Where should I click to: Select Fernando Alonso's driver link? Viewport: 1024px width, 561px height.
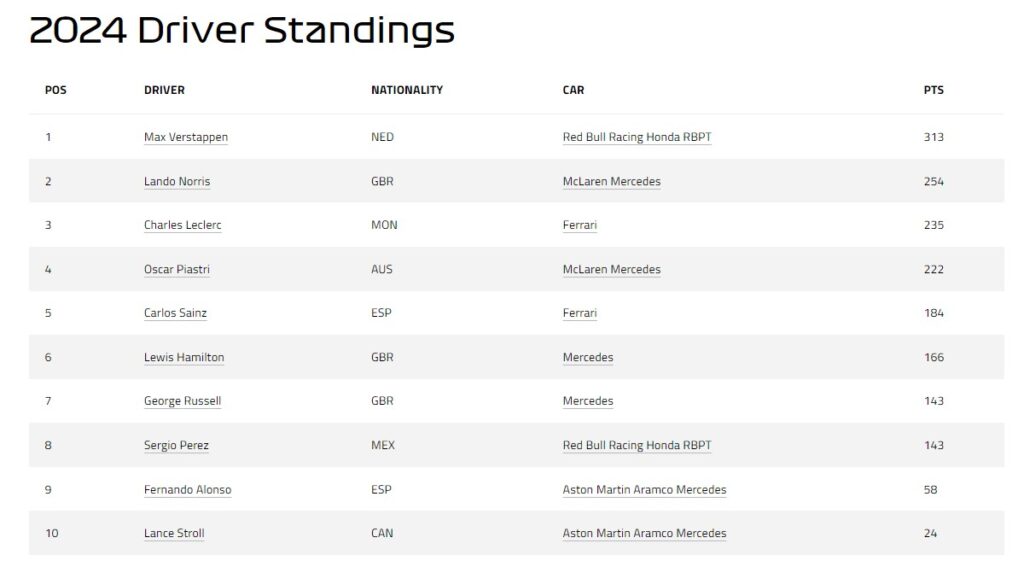tap(188, 490)
